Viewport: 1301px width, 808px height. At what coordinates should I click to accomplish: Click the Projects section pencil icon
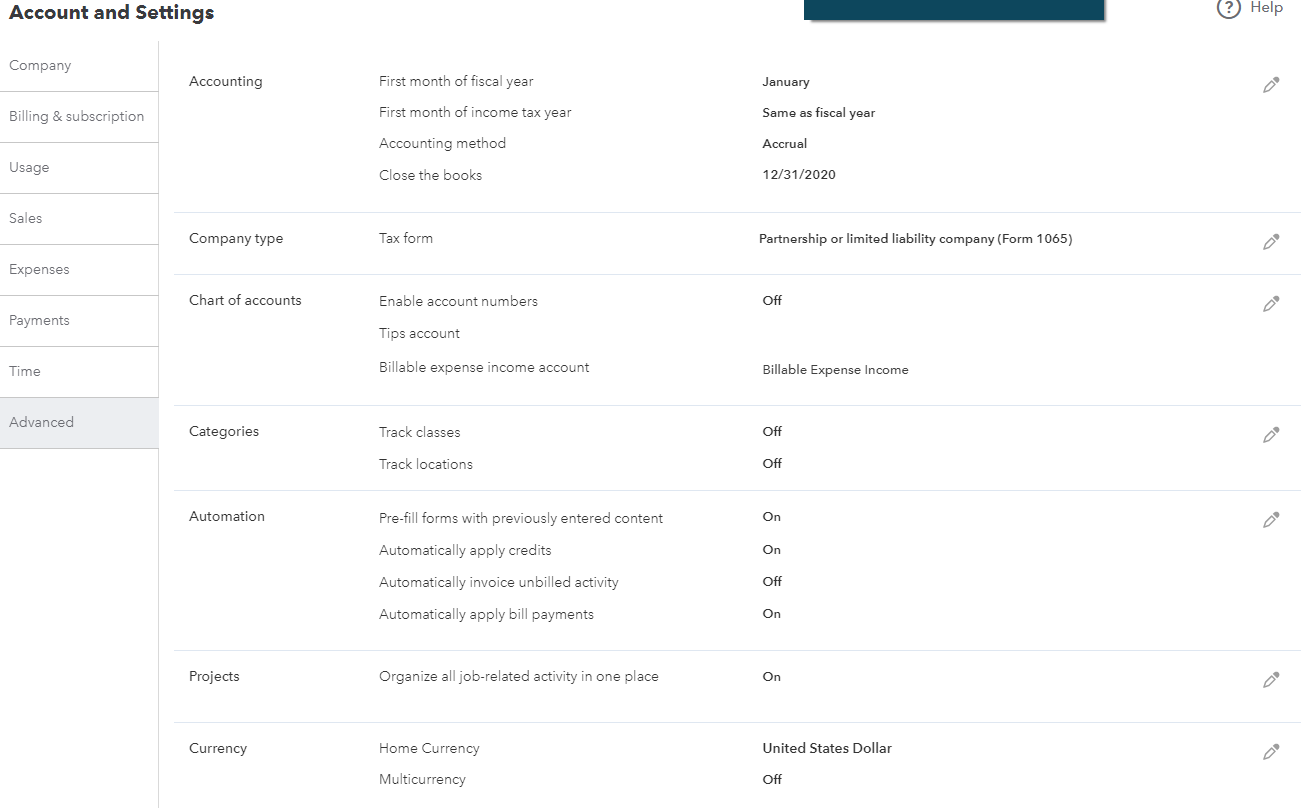(1271, 680)
